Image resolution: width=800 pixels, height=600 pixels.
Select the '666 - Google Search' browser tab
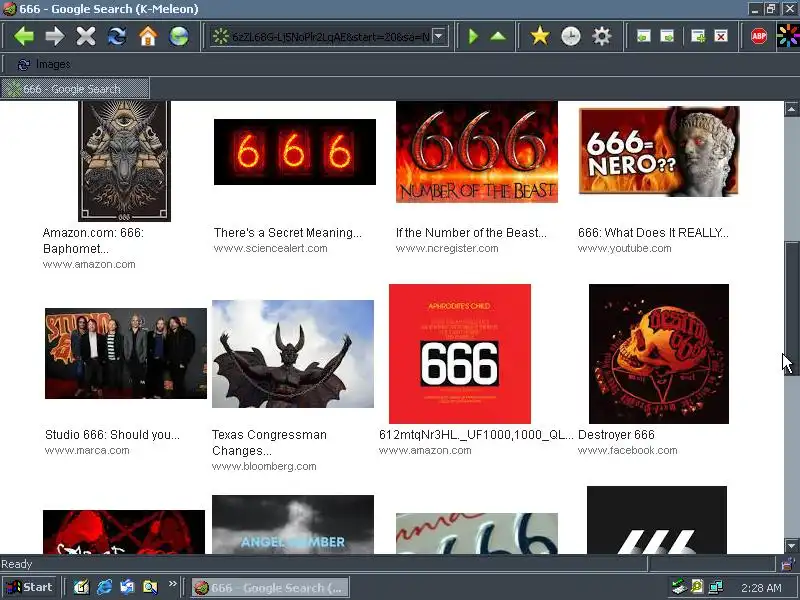pos(75,88)
